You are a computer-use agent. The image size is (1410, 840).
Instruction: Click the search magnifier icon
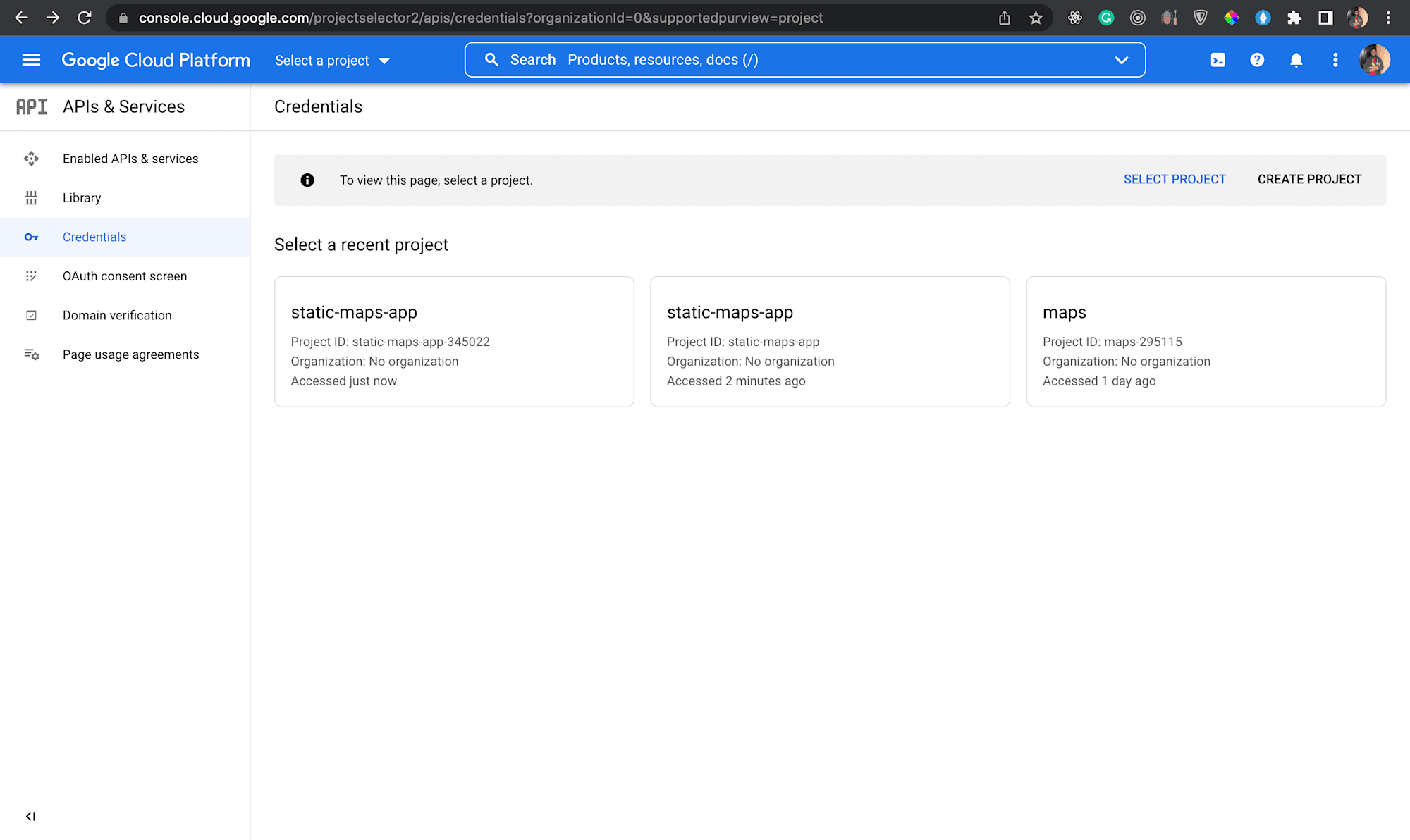coord(491,60)
